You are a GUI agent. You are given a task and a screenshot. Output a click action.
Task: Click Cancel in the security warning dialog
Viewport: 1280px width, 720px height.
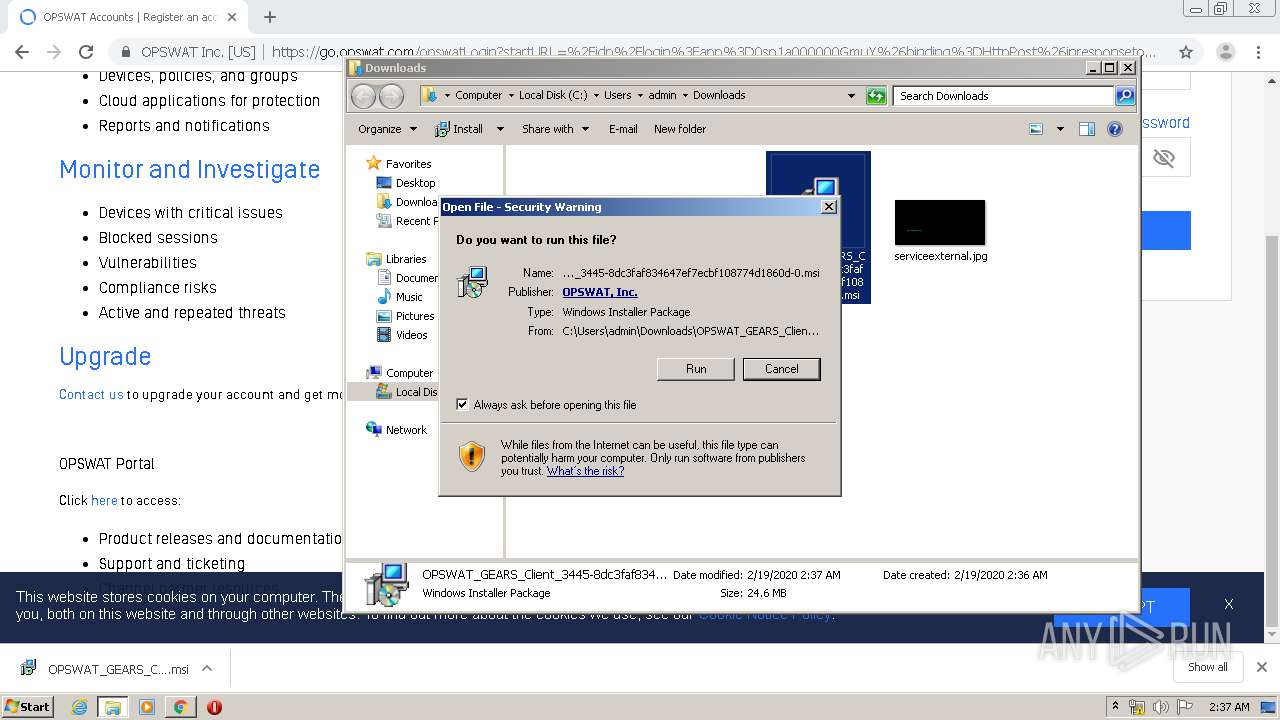[x=781, y=369]
